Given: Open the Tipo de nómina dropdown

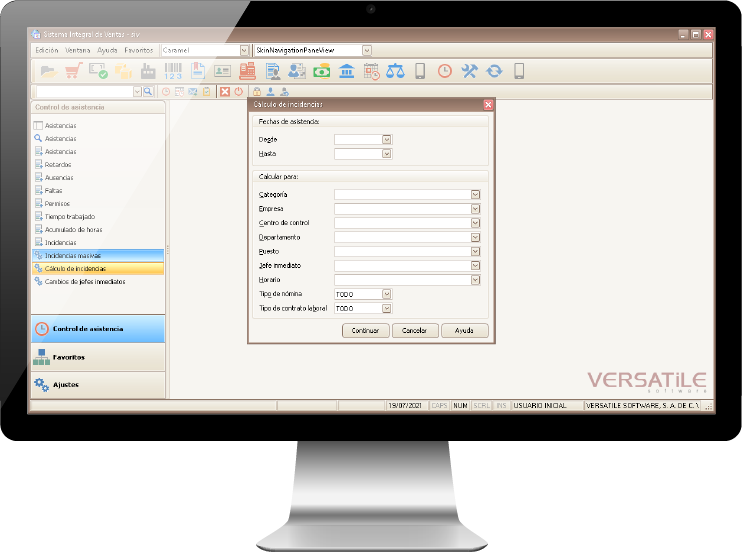Looking at the screenshot, I should tap(387, 294).
